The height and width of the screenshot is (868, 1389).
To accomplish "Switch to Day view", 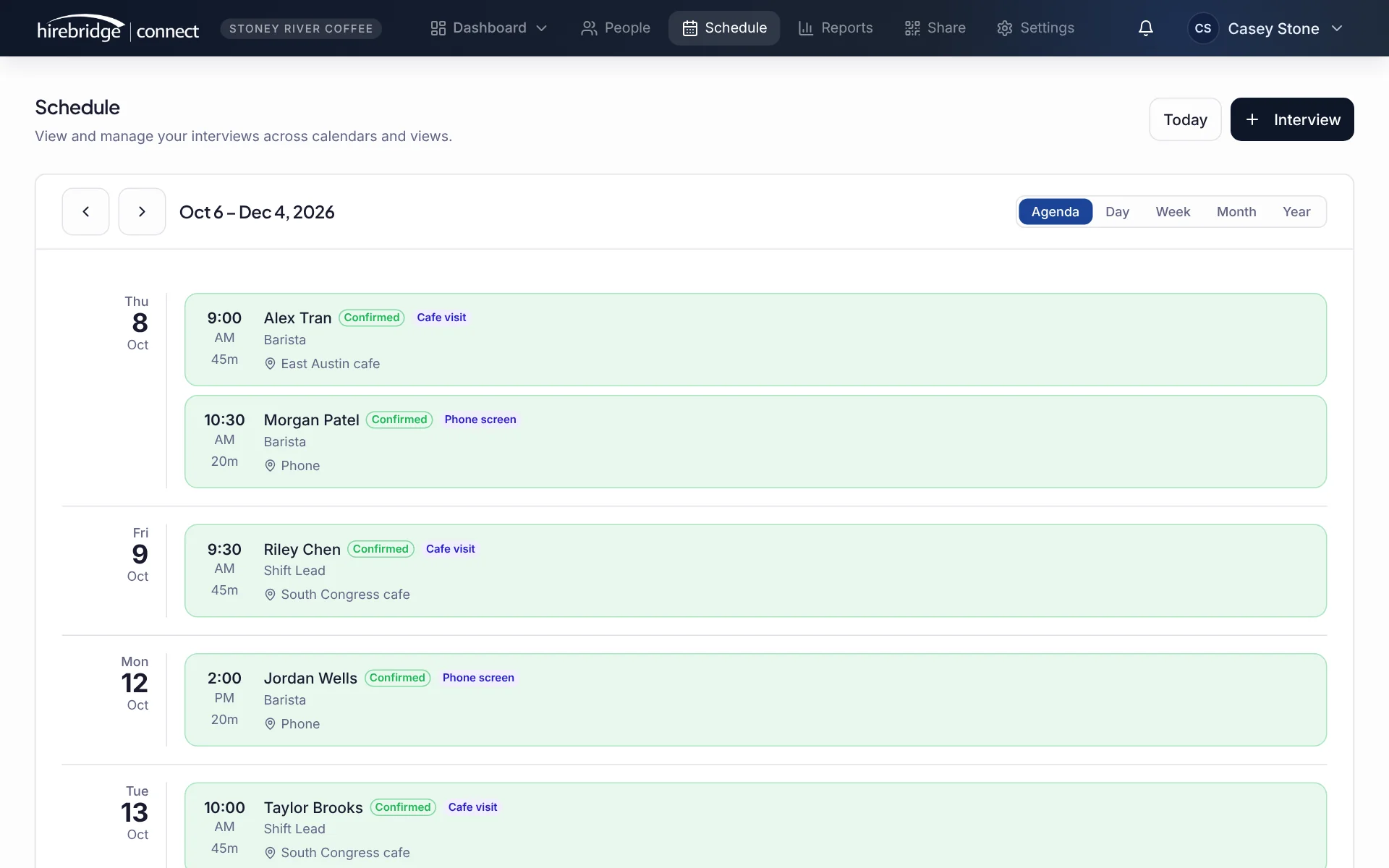I will (1117, 212).
